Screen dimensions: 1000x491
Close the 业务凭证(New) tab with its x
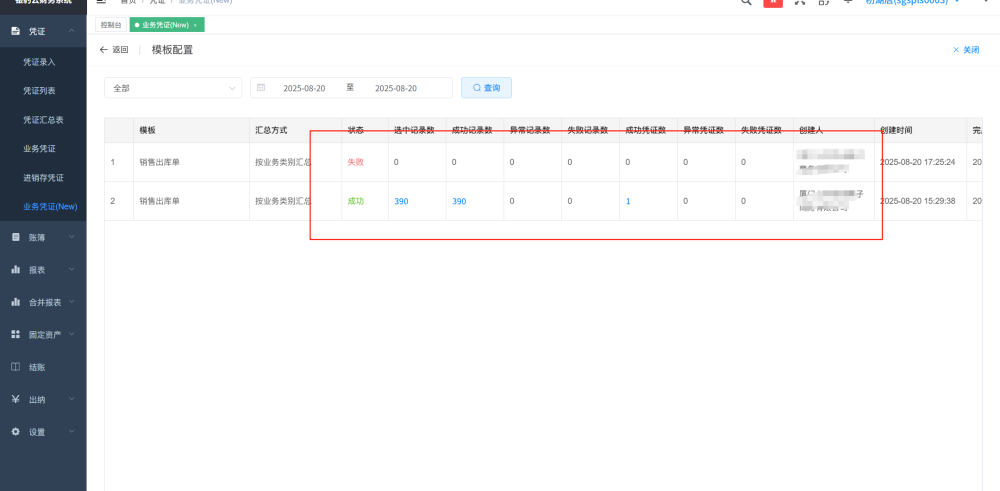point(195,25)
